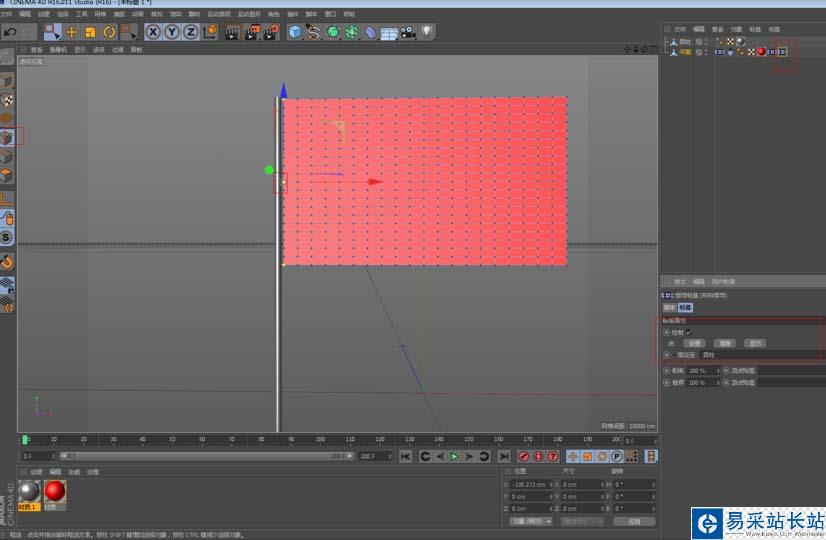Open the green generators (NURBS) icon
826x540 pixels.
tap(333, 32)
